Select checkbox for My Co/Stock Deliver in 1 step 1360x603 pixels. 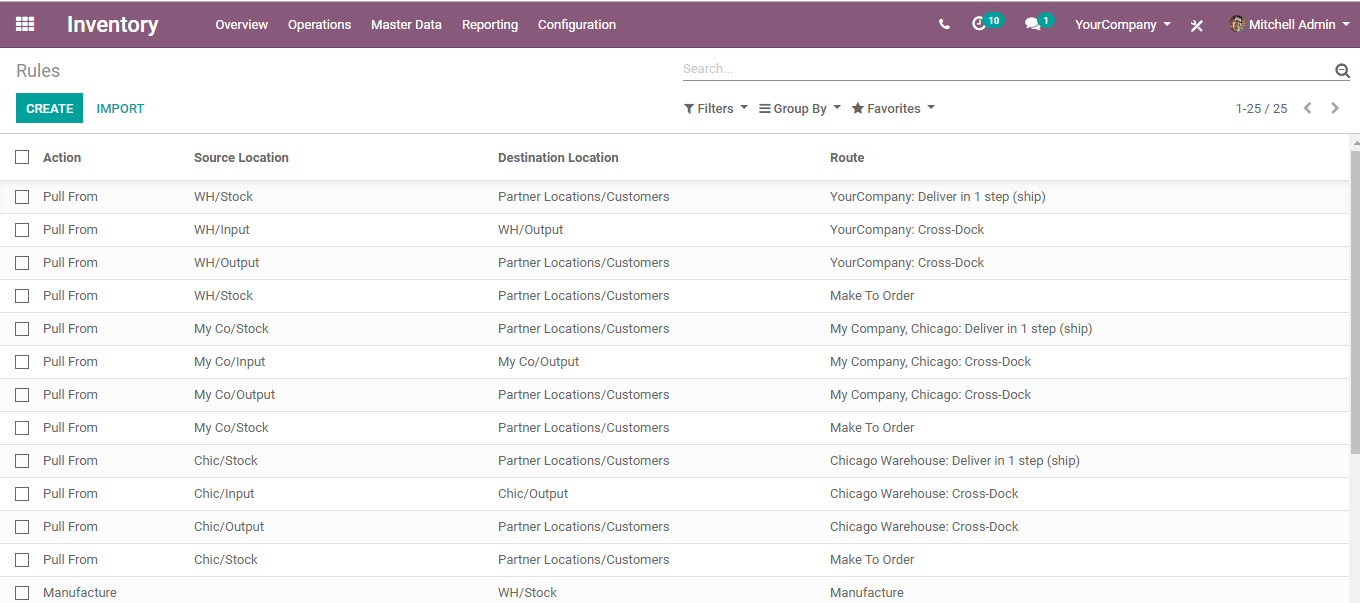point(22,329)
